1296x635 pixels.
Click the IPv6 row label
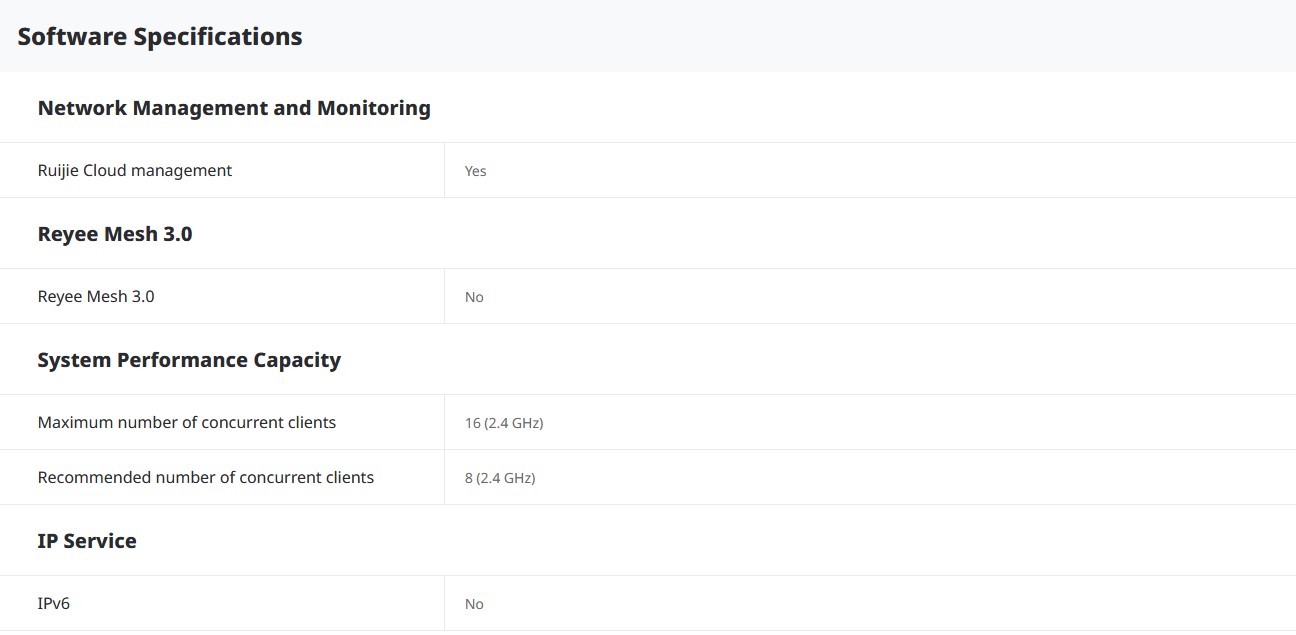pos(54,604)
